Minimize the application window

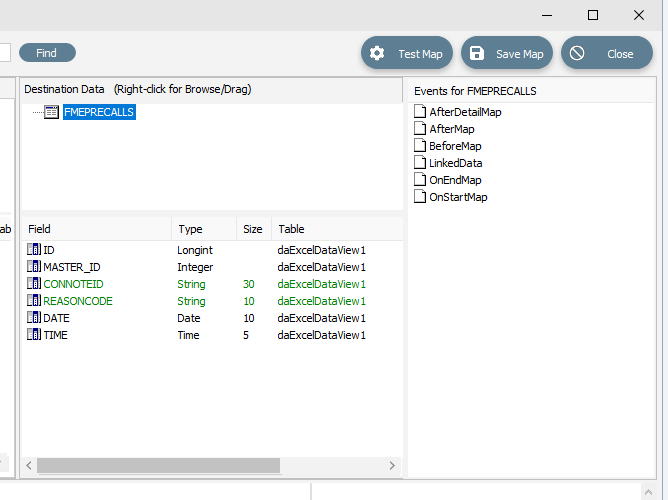coord(547,15)
